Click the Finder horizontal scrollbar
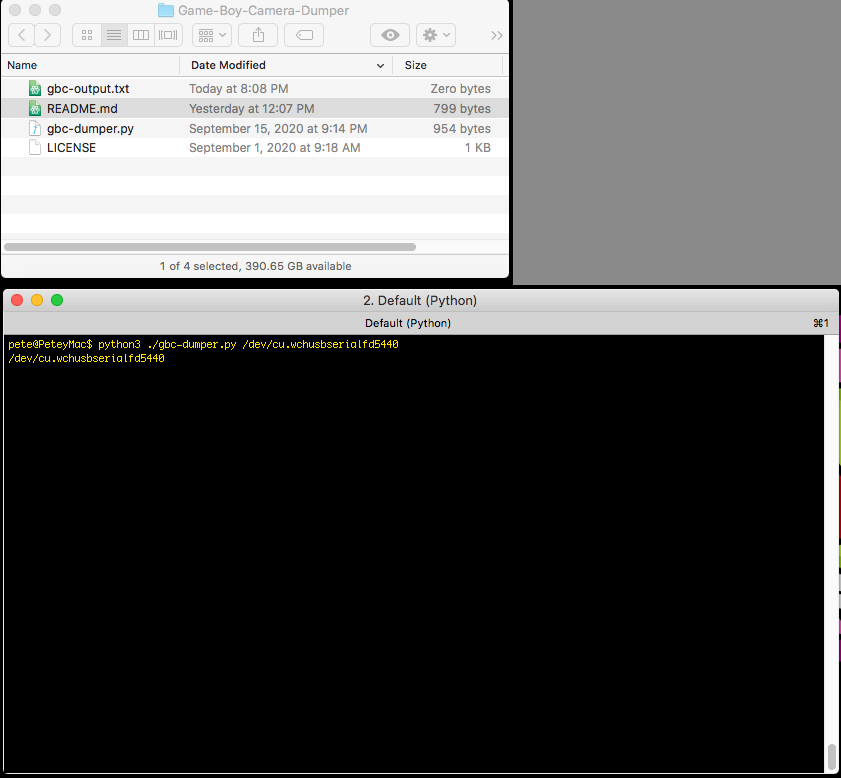Viewport: 841px width, 778px height. (210, 246)
